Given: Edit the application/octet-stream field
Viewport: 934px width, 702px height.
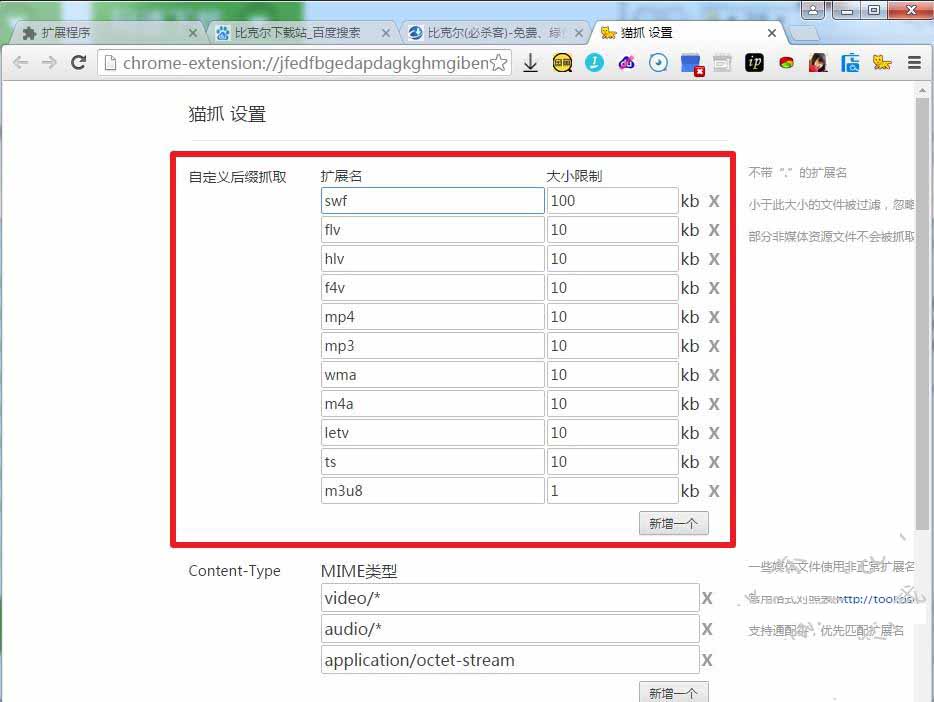Looking at the screenshot, I should (510, 660).
